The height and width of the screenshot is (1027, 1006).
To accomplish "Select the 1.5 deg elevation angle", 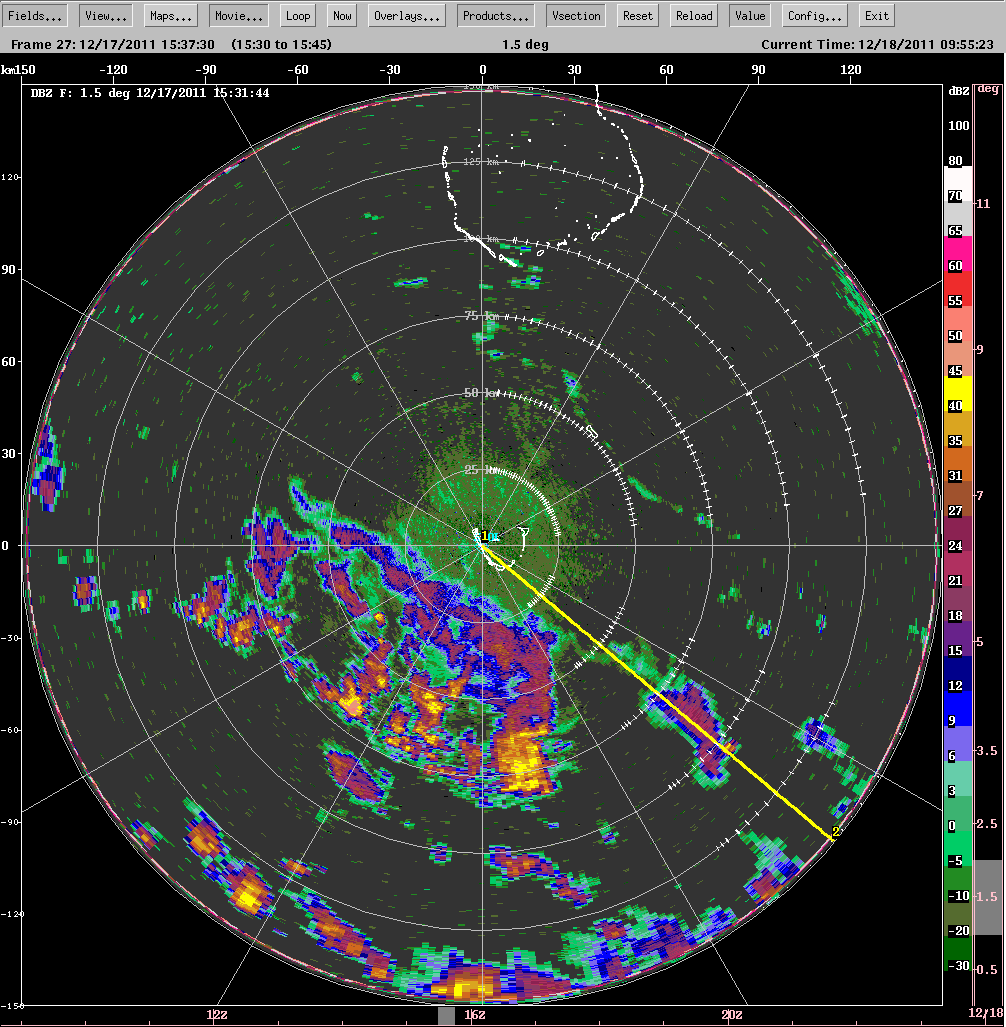I will [987, 896].
